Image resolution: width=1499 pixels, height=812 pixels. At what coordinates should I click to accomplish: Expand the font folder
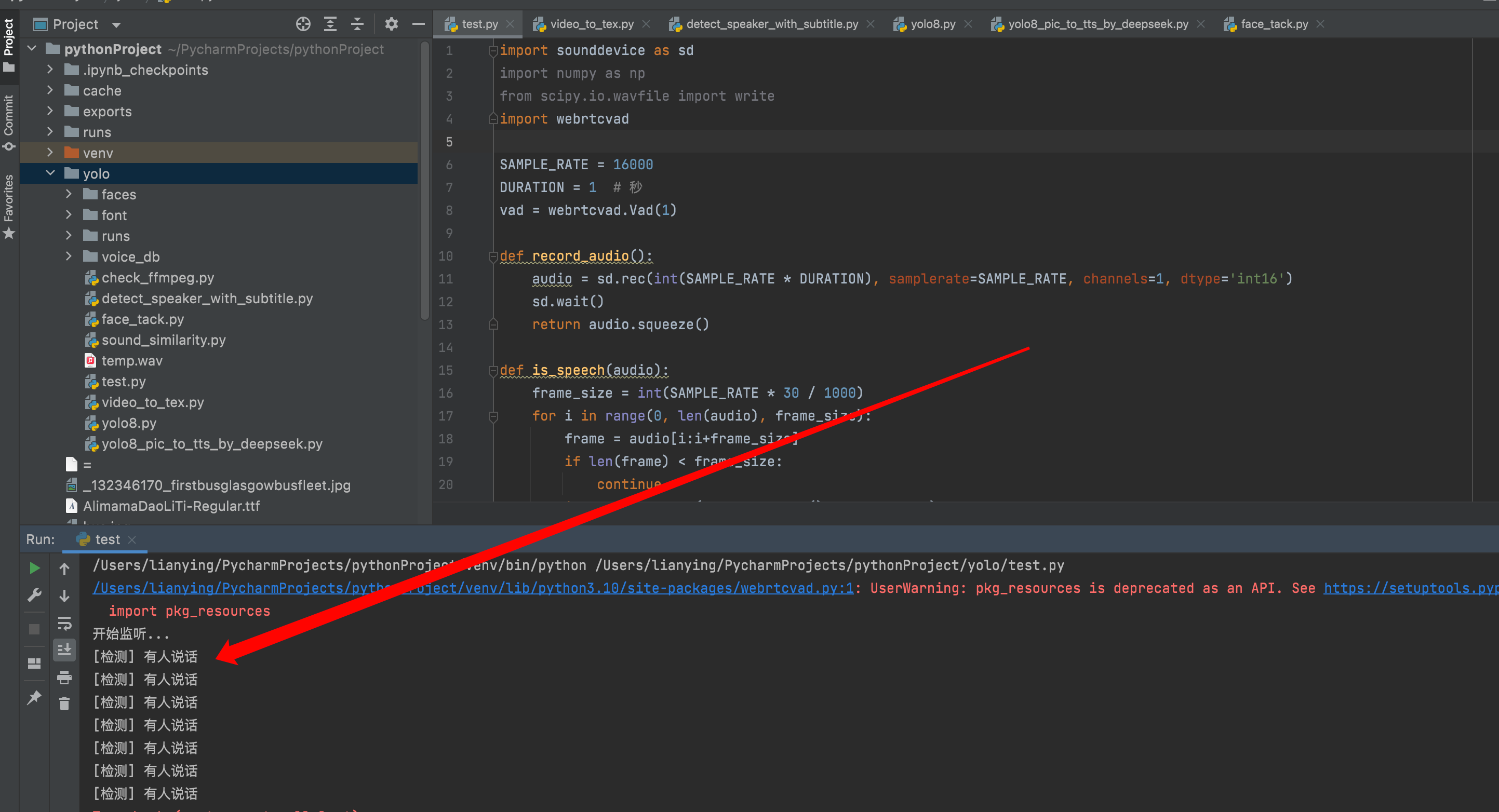tap(69, 214)
